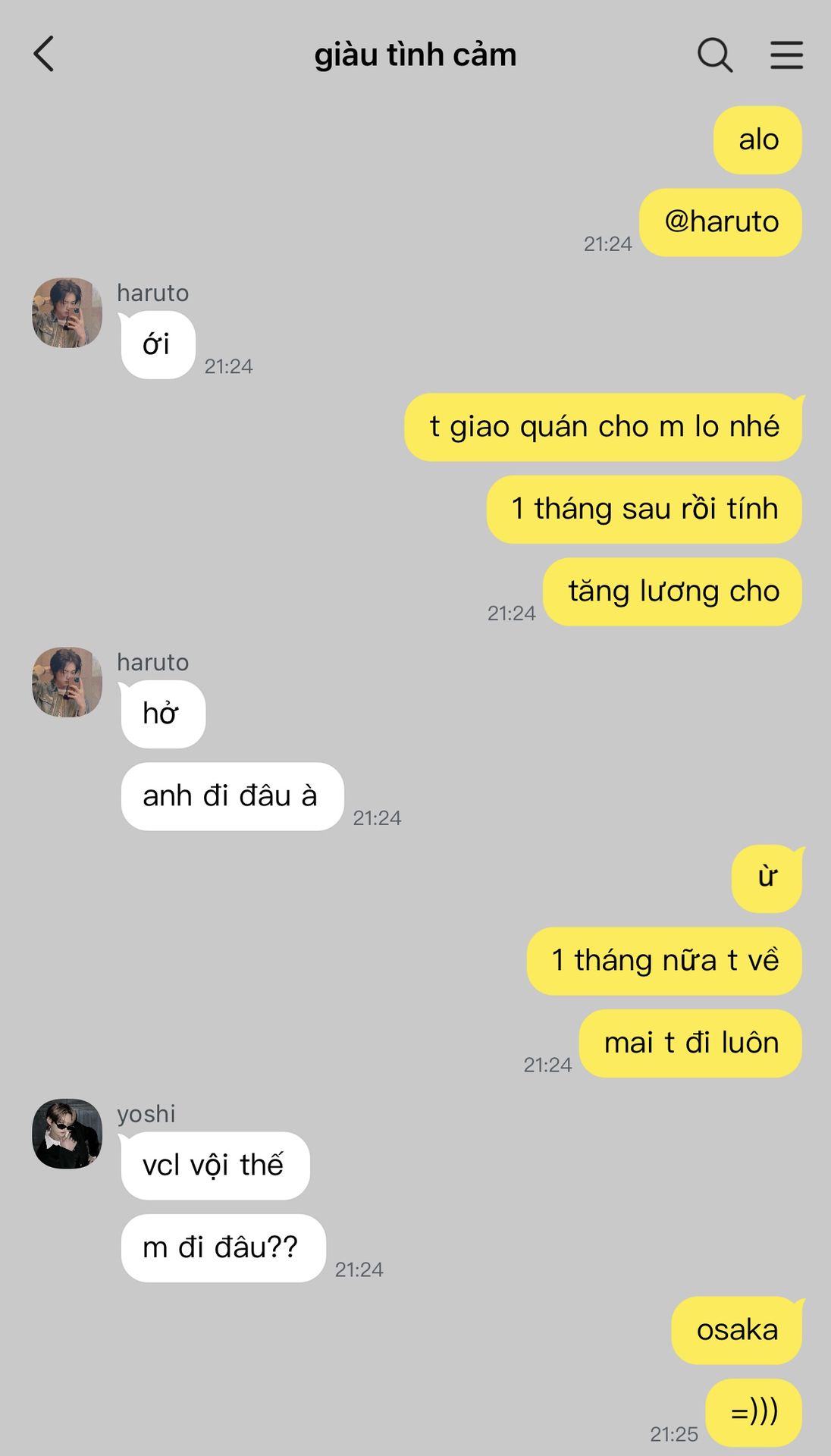The height and width of the screenshot is (1456, 831).
Task: Open haruto's avatar next to ới
Action: click(x=67, y=312)
